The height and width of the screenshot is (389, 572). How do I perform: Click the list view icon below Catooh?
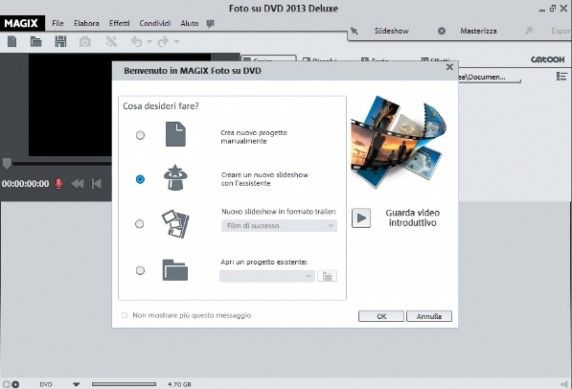click(561, 76)
